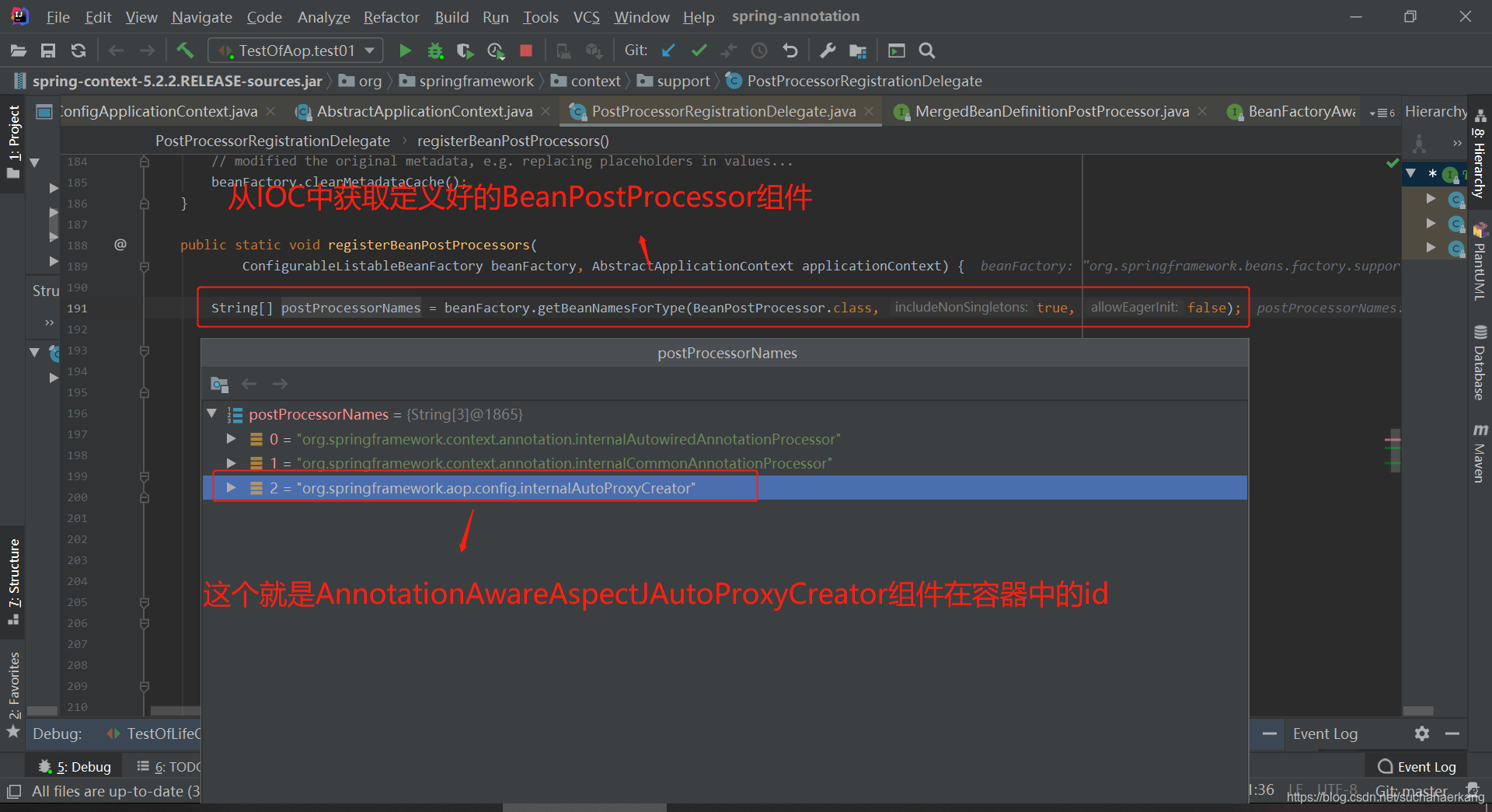The image size is (1492, 812).
Task: Open the run configuration dropdown TestOfAop.test01
Action: click(x=296, y=51)
